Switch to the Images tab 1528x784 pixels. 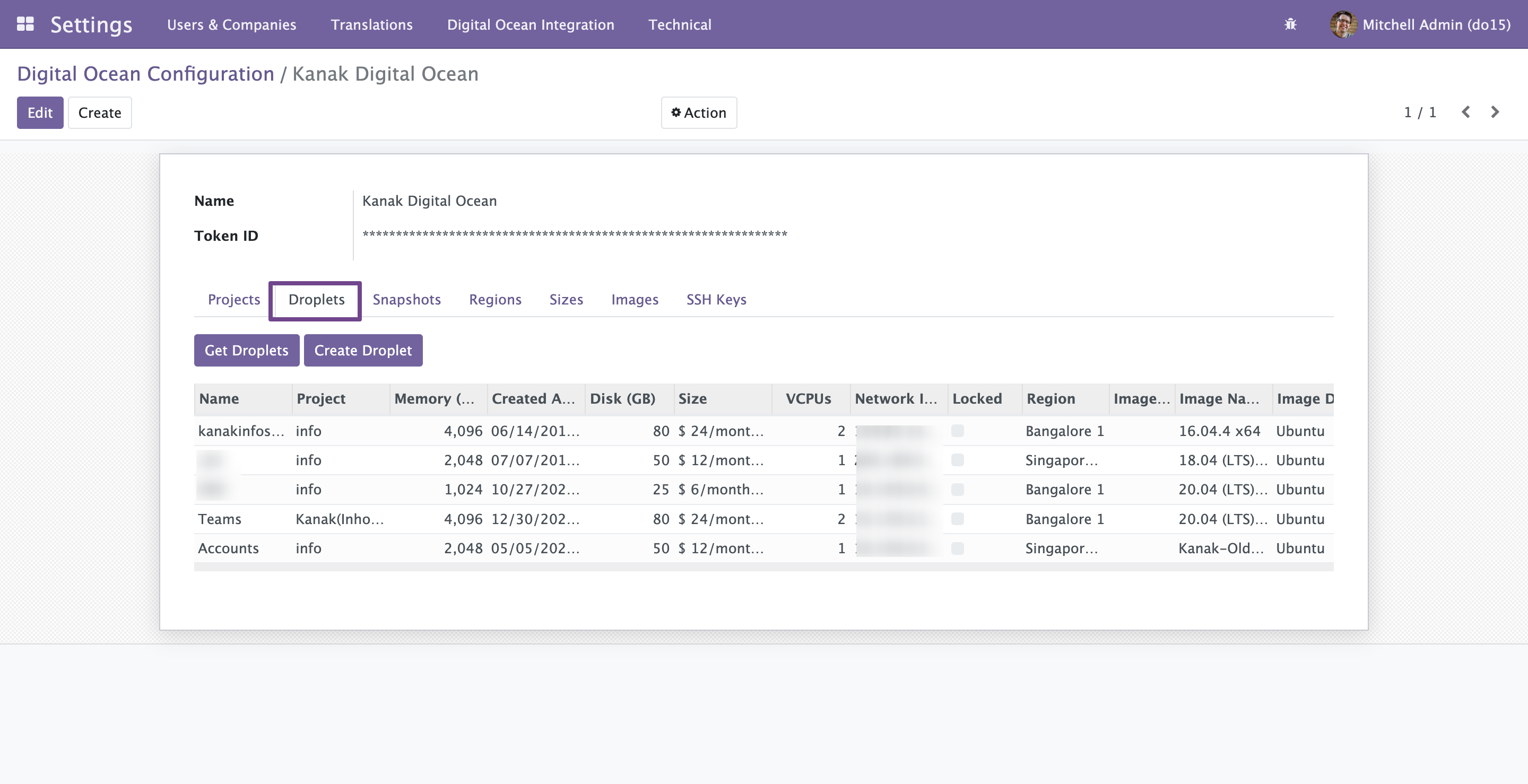[635, 300]
